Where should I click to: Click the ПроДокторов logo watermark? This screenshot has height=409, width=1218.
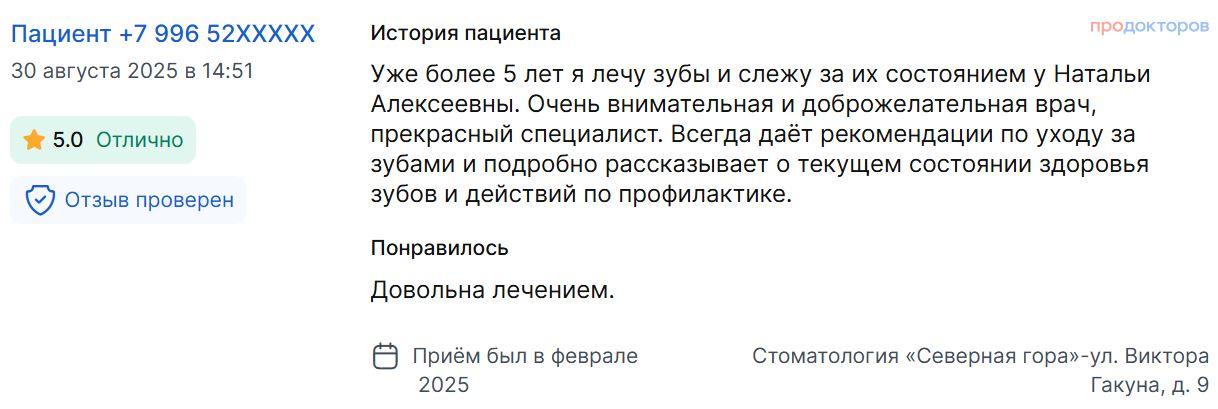point(1149,26)
